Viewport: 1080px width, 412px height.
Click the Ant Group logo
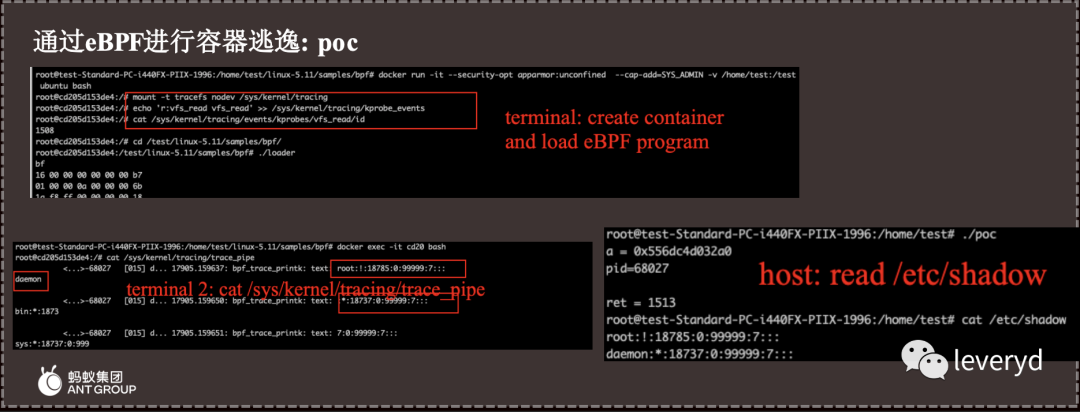(x=87, y=381)
